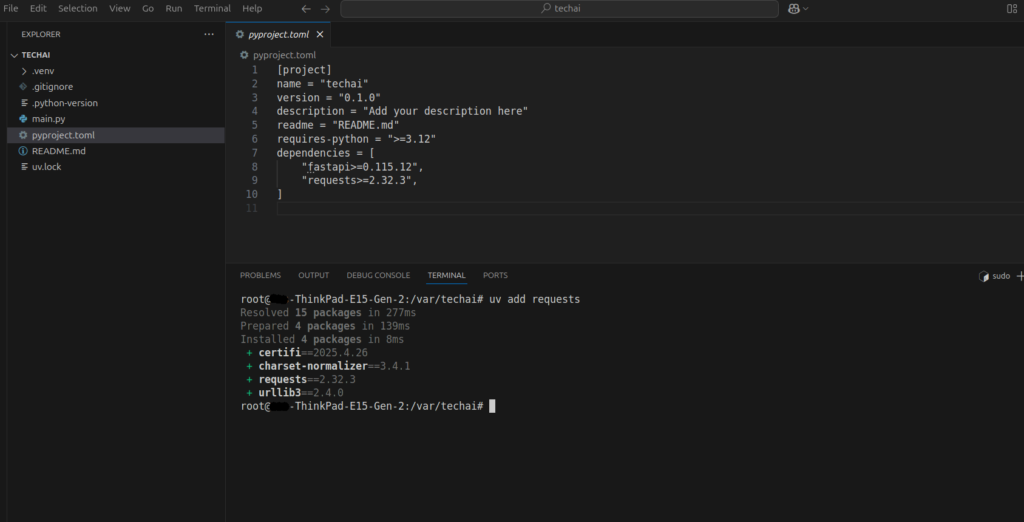Viewport: 1024px width, 522px height.
Task: Click the info icon beside README.md
Action: click(24, 151)
